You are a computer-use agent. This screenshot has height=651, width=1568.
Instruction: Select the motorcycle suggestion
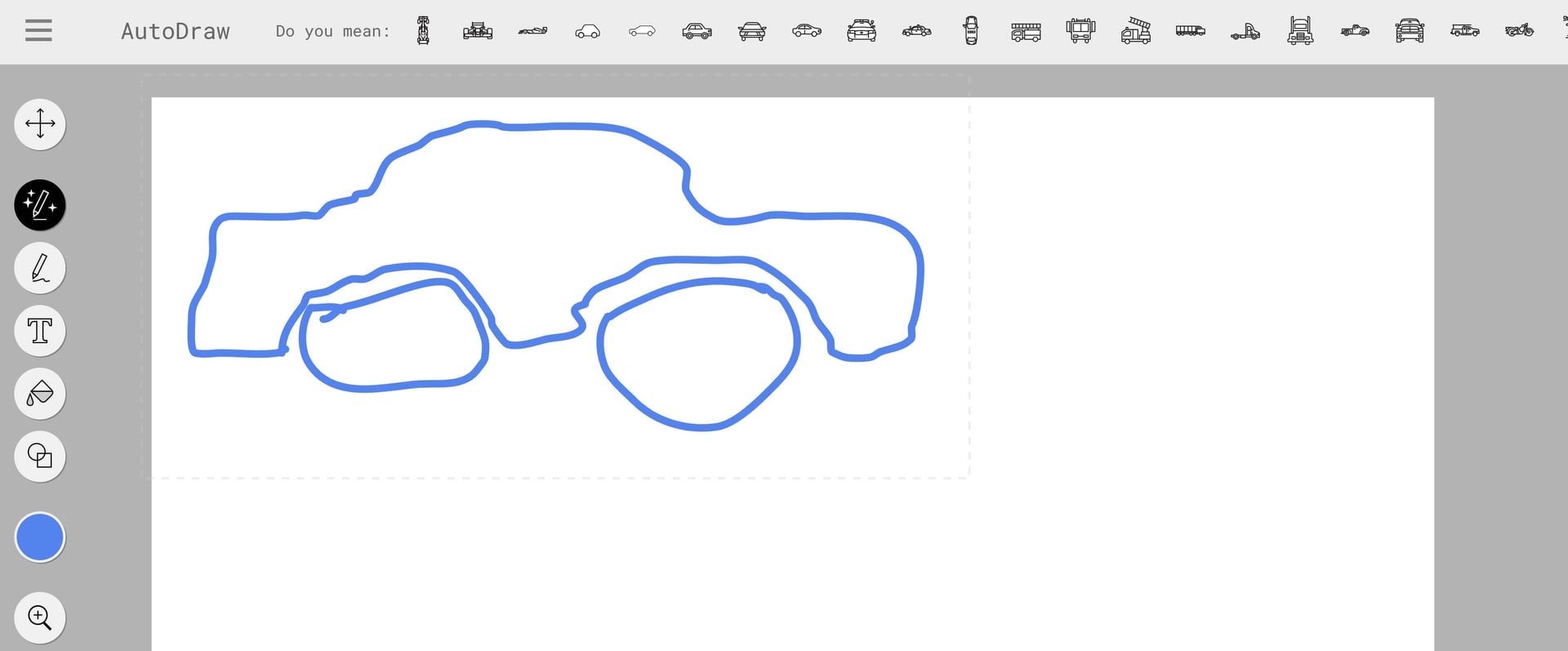click(x=1519, y=31)
